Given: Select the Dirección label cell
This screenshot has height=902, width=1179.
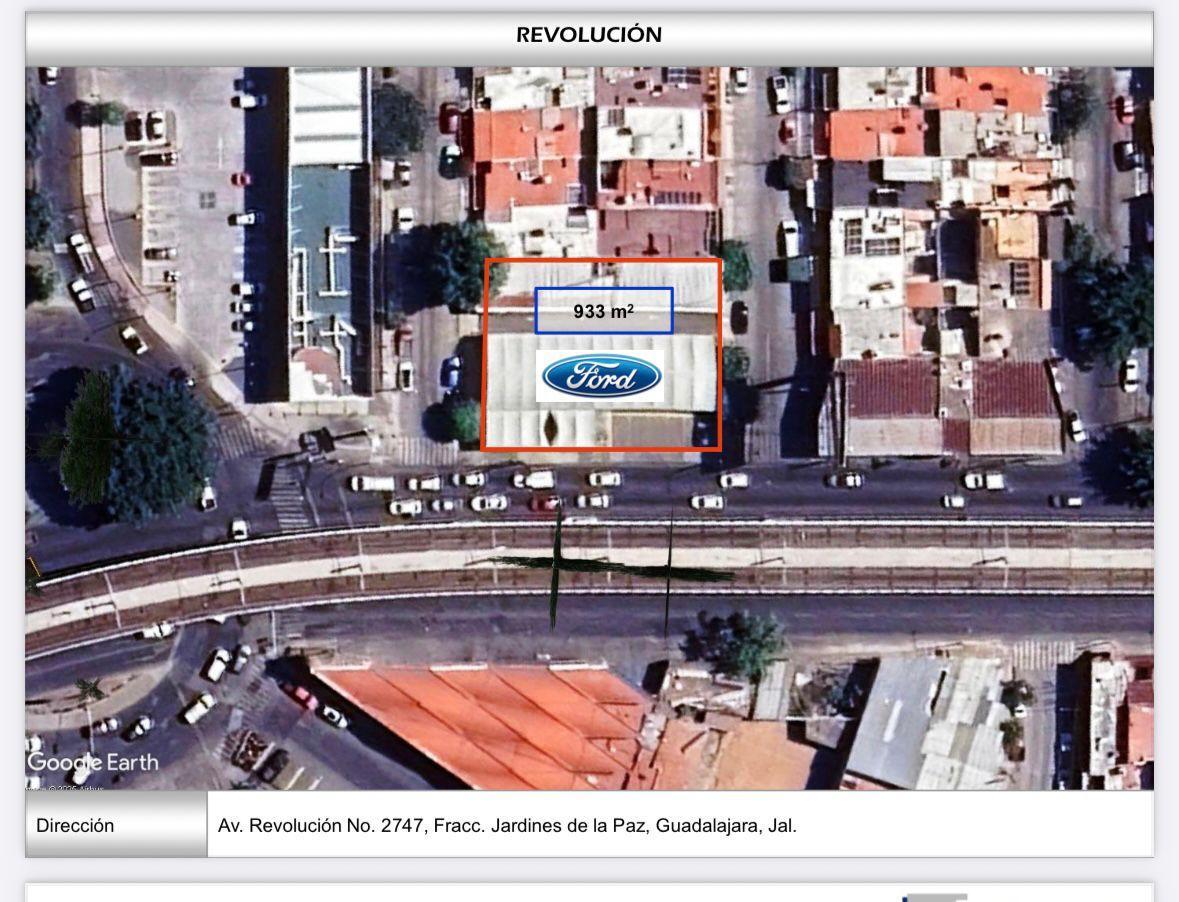Looking at the screenshot, I should pos(116,826).
